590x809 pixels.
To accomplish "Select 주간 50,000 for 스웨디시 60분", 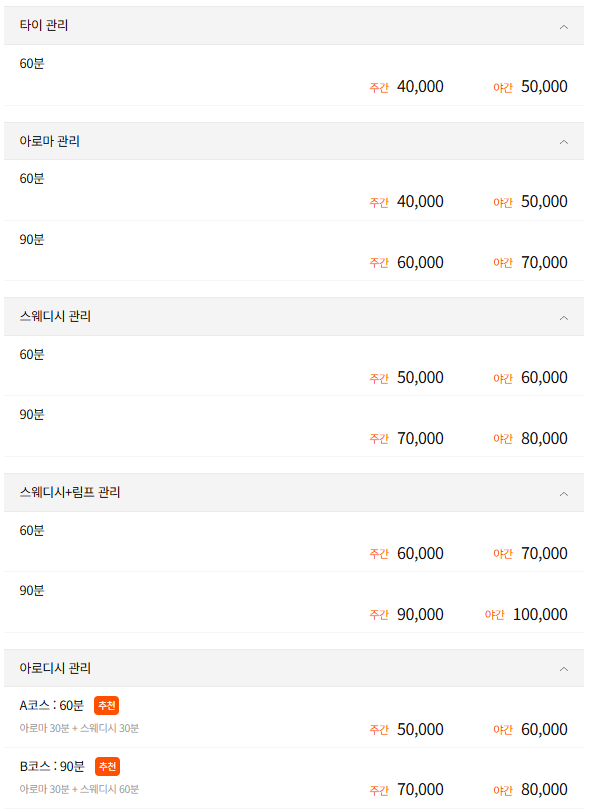I will pos(405,378).
